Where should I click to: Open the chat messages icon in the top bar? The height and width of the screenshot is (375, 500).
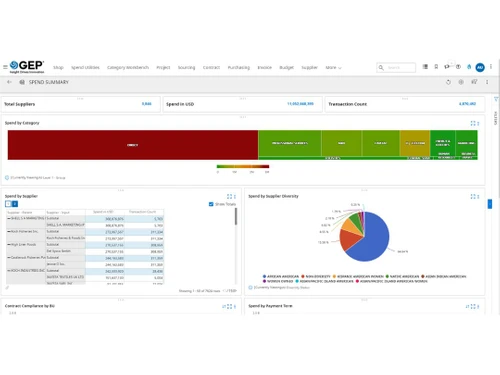(447, 67)
